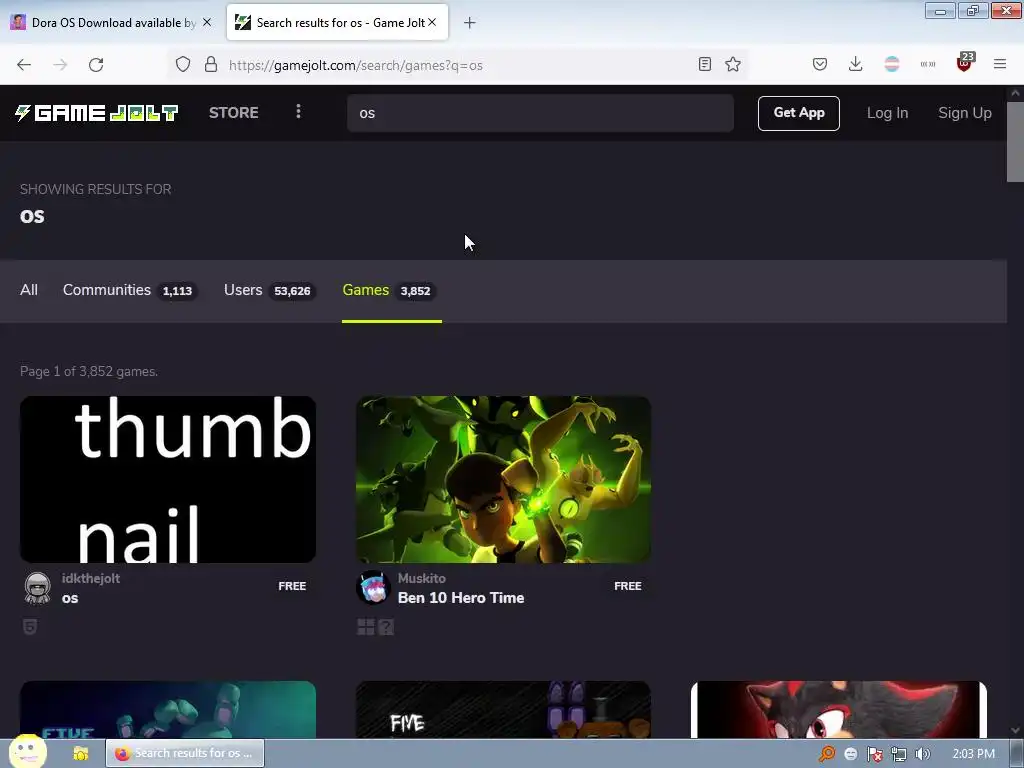Click the 'Page 1 of 3,852 games.' text
The width and height of the screenshot is (1024, 768).
click(x=89, y=371)
